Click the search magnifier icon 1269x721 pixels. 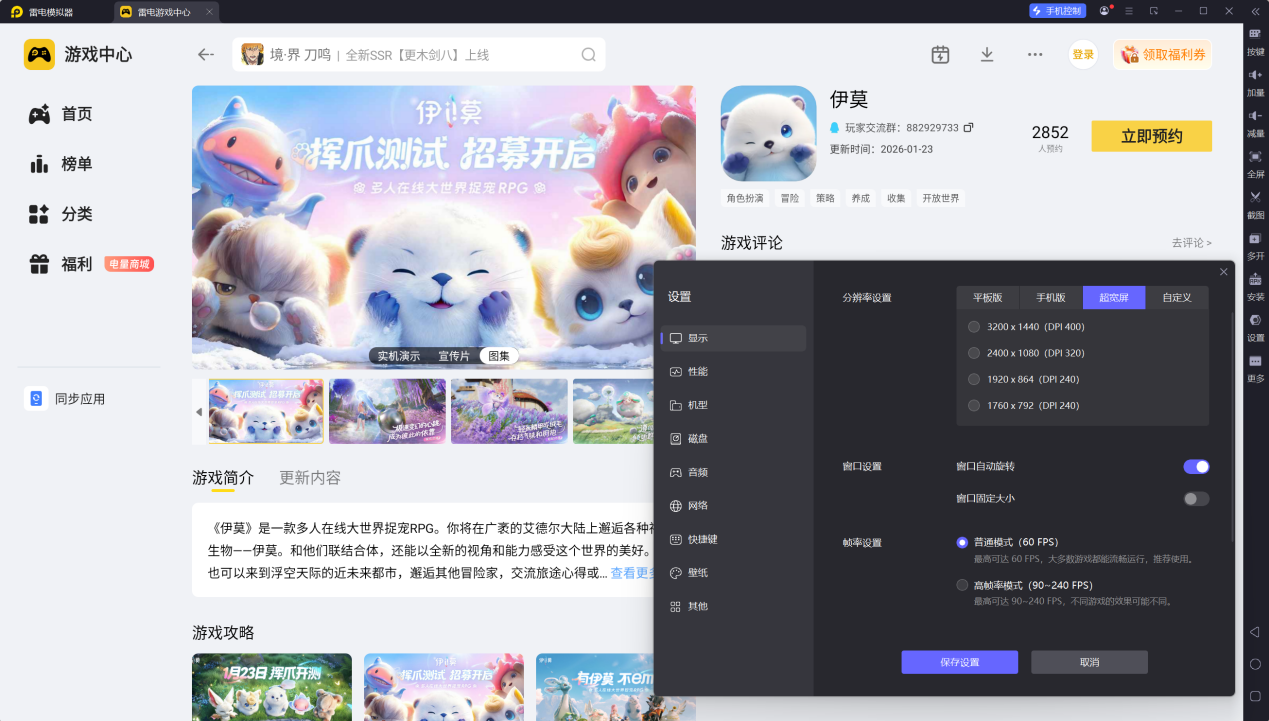(x=588, y=55)
